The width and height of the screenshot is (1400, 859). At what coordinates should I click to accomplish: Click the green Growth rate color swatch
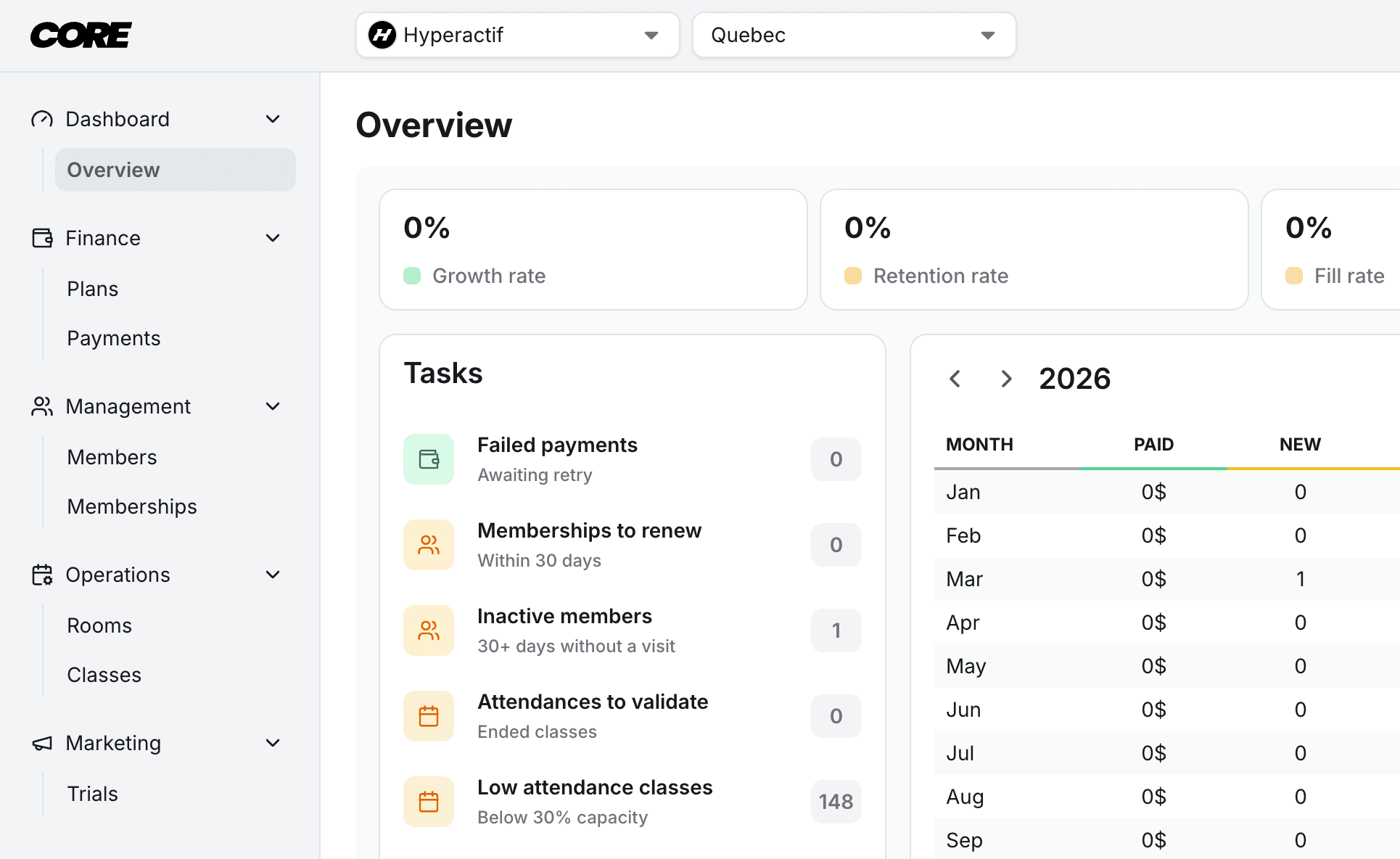click(412, 276)
